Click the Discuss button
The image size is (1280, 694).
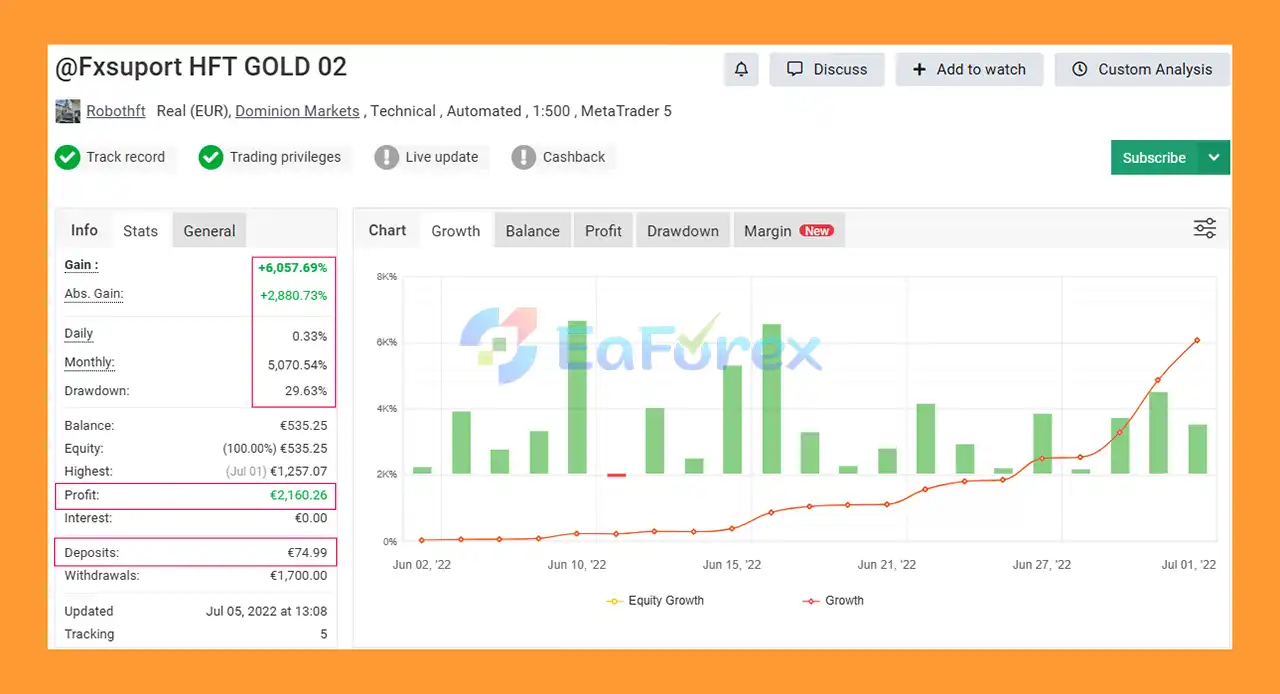(x=827, y=69)
